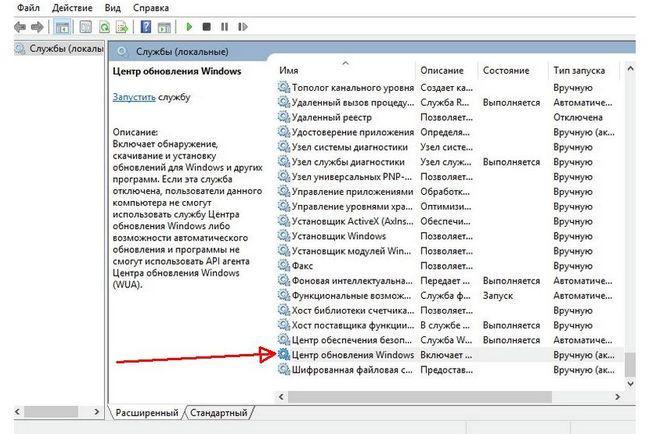The height and width of the screenshot is (434, 659).
Task: Click the services list horizontal scroll left arrow
Action: 281,397
